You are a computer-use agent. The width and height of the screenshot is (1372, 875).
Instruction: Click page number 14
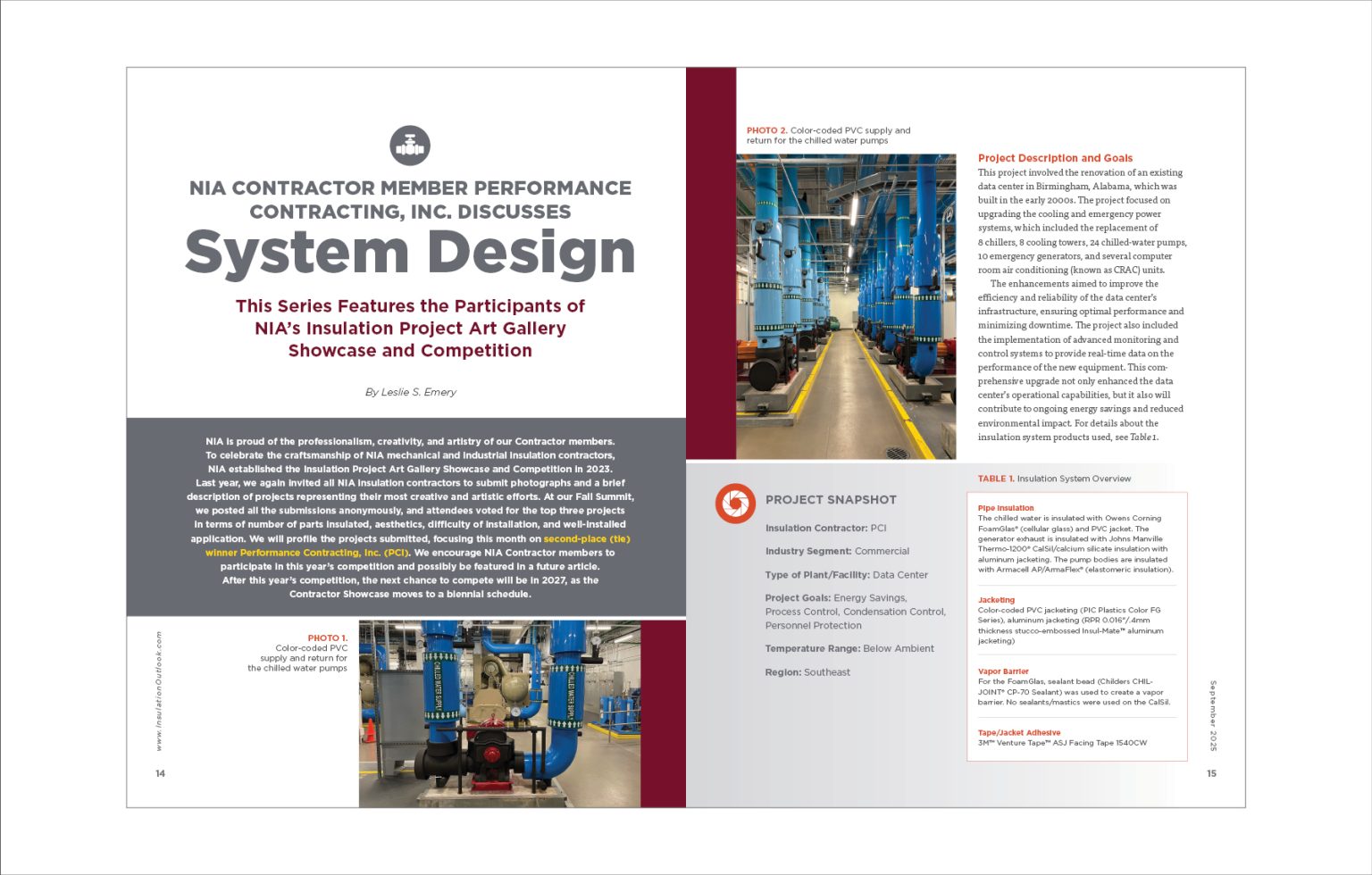160,773
